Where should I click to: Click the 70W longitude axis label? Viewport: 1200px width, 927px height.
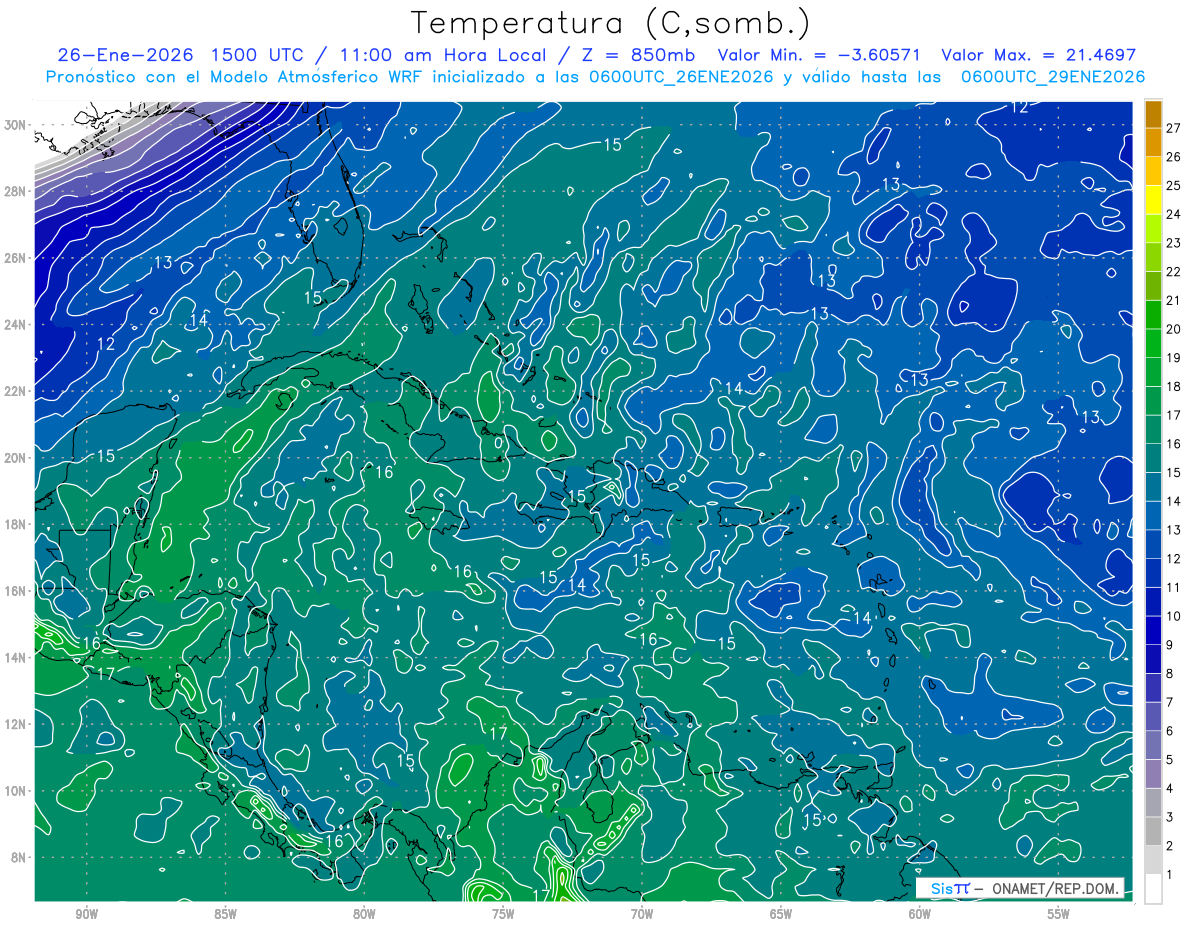[642, 914]
